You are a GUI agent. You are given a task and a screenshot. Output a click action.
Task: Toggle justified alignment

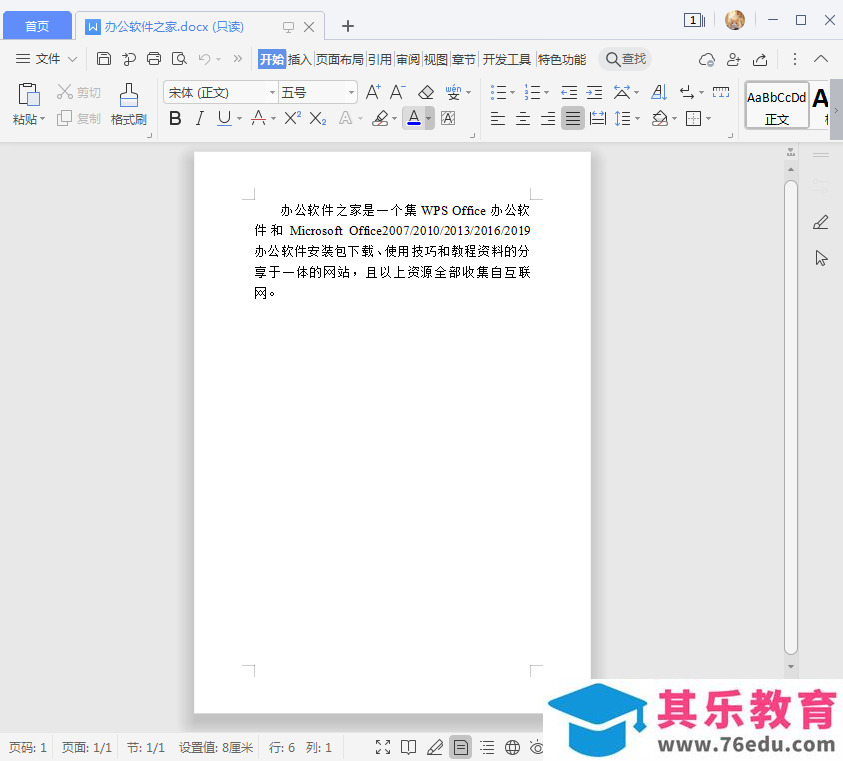573,118
